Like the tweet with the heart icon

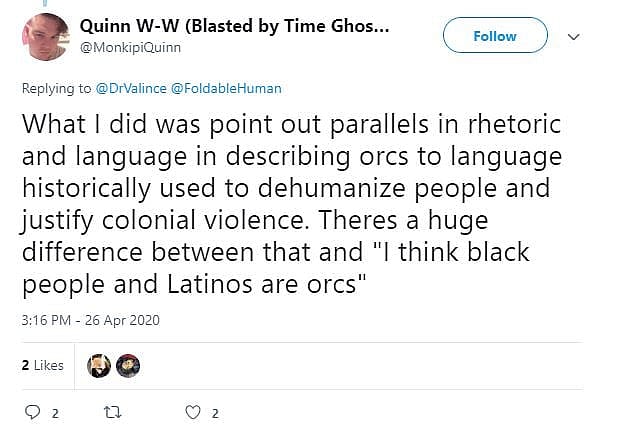(195, 412)
